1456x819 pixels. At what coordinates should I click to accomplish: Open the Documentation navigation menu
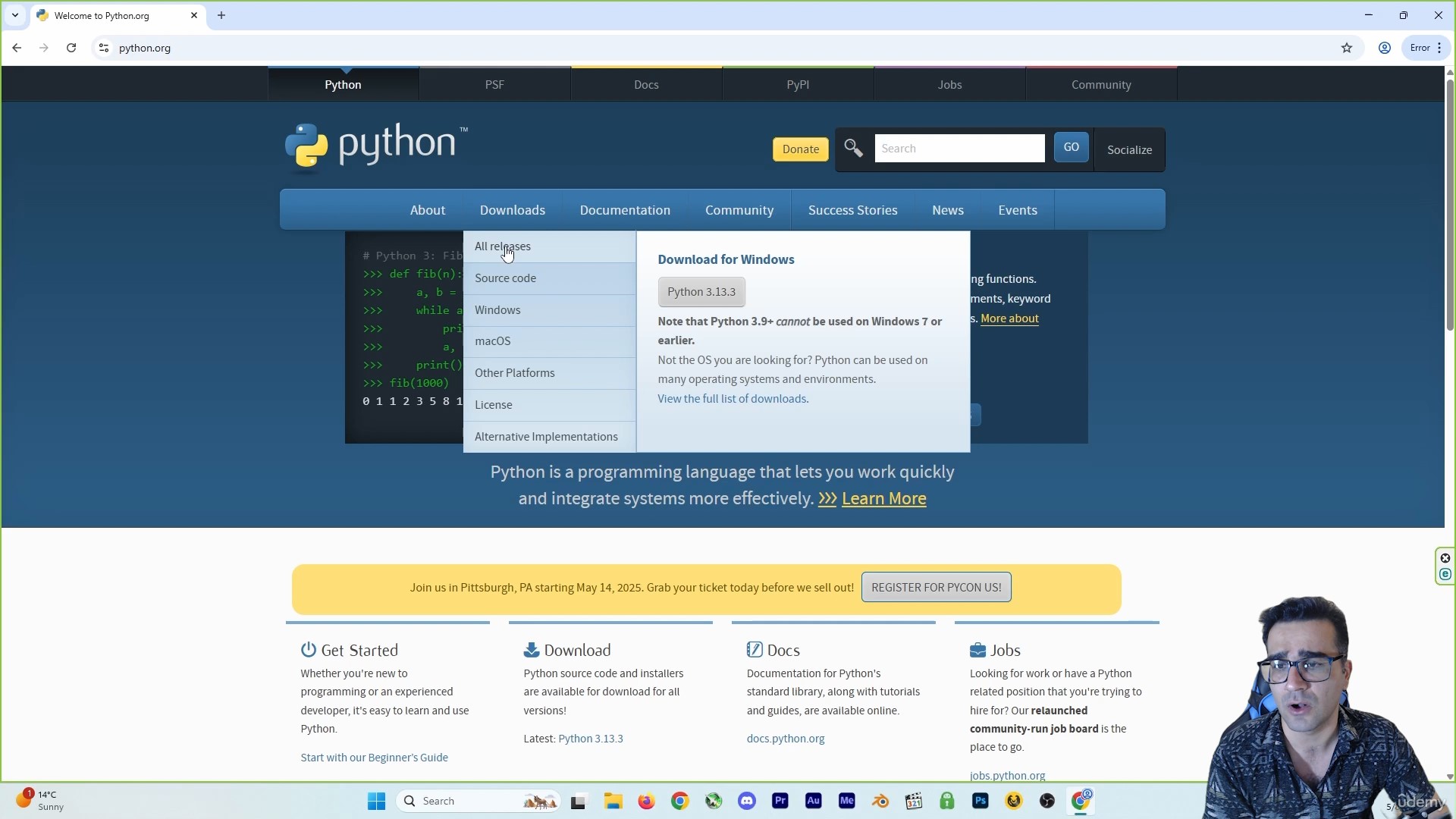[625, 210]
